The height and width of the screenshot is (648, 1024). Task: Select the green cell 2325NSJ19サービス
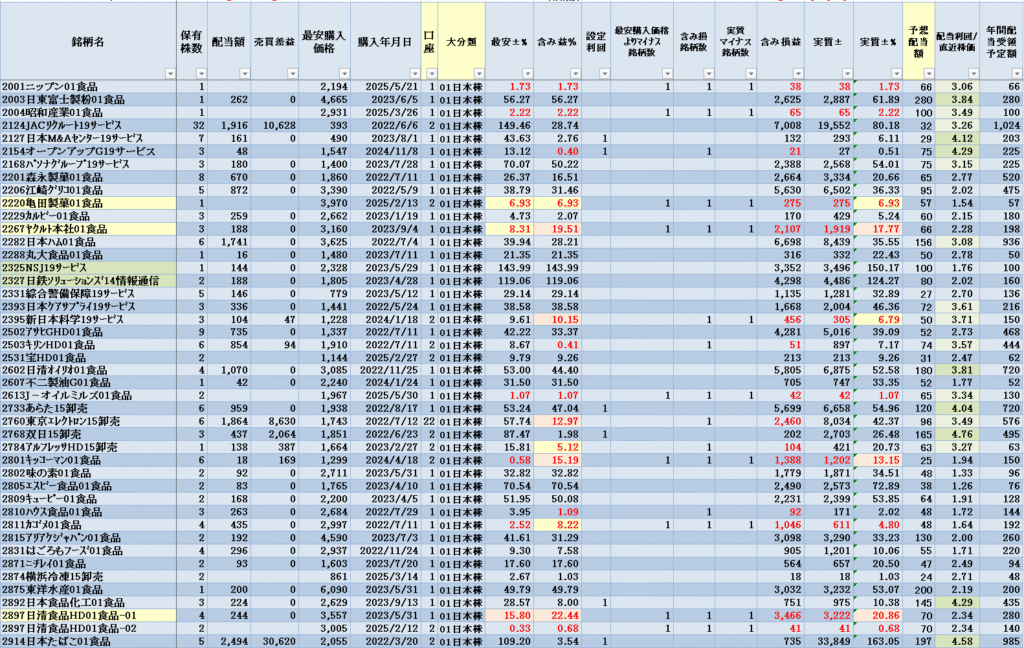tap(88, 268)
